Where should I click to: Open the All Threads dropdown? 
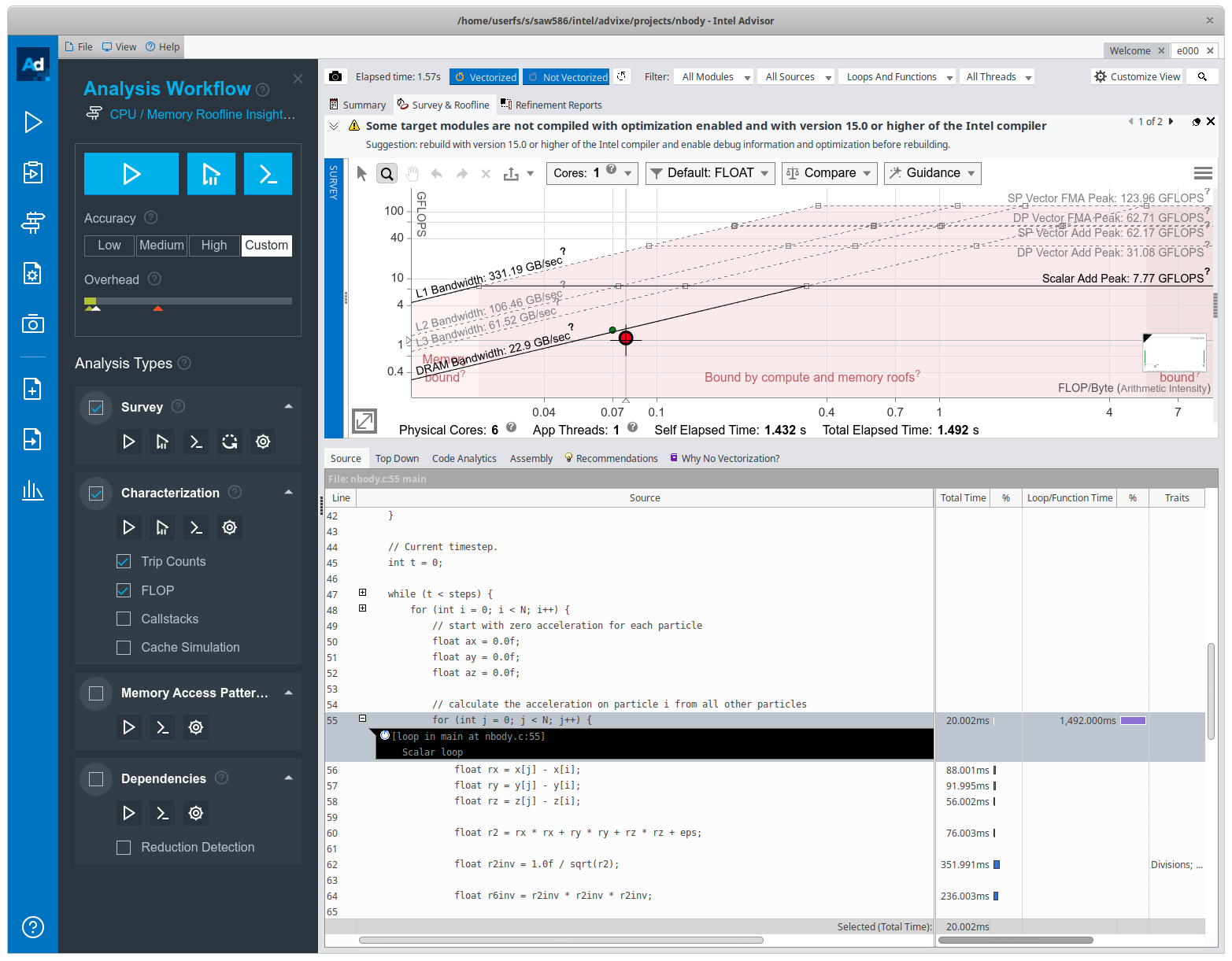click(997, 77)
